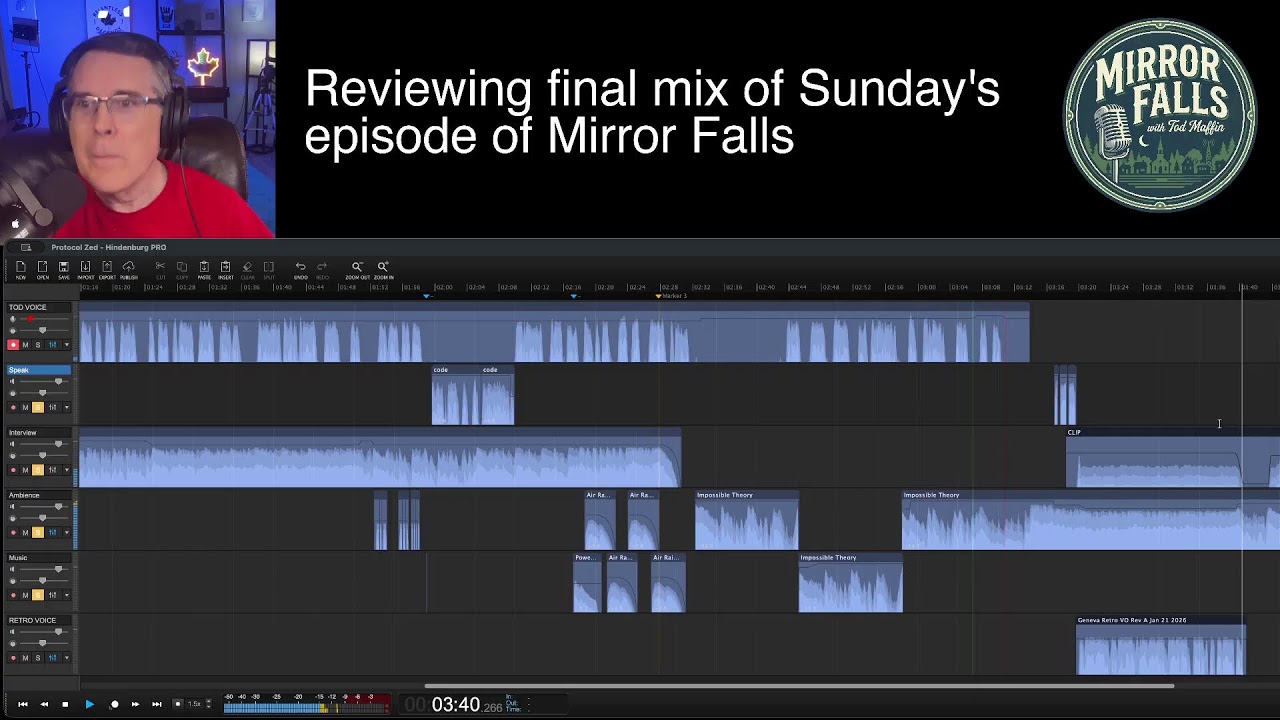Click the playback speed toggle beside 1.5x
This screenshot has width=1280, height=720.
[x=178, y=704]
